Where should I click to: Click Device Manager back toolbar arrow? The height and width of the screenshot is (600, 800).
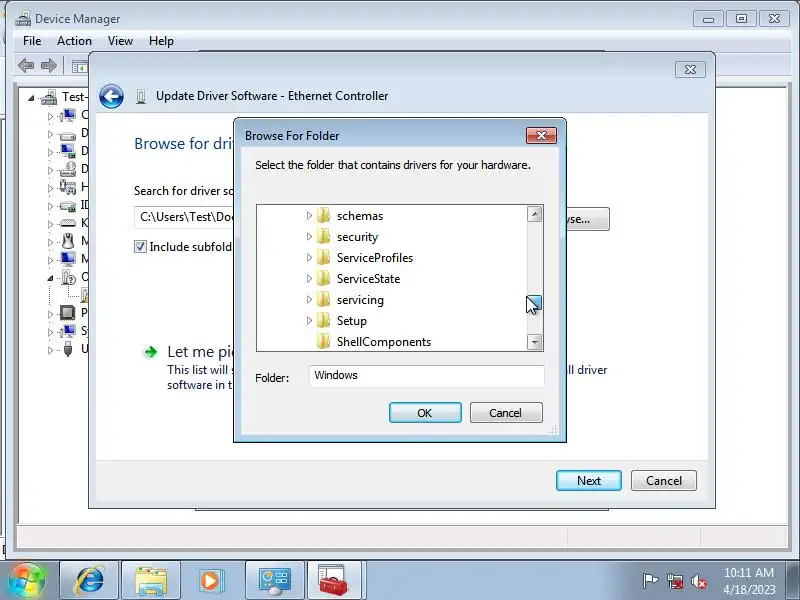[26, 65]
